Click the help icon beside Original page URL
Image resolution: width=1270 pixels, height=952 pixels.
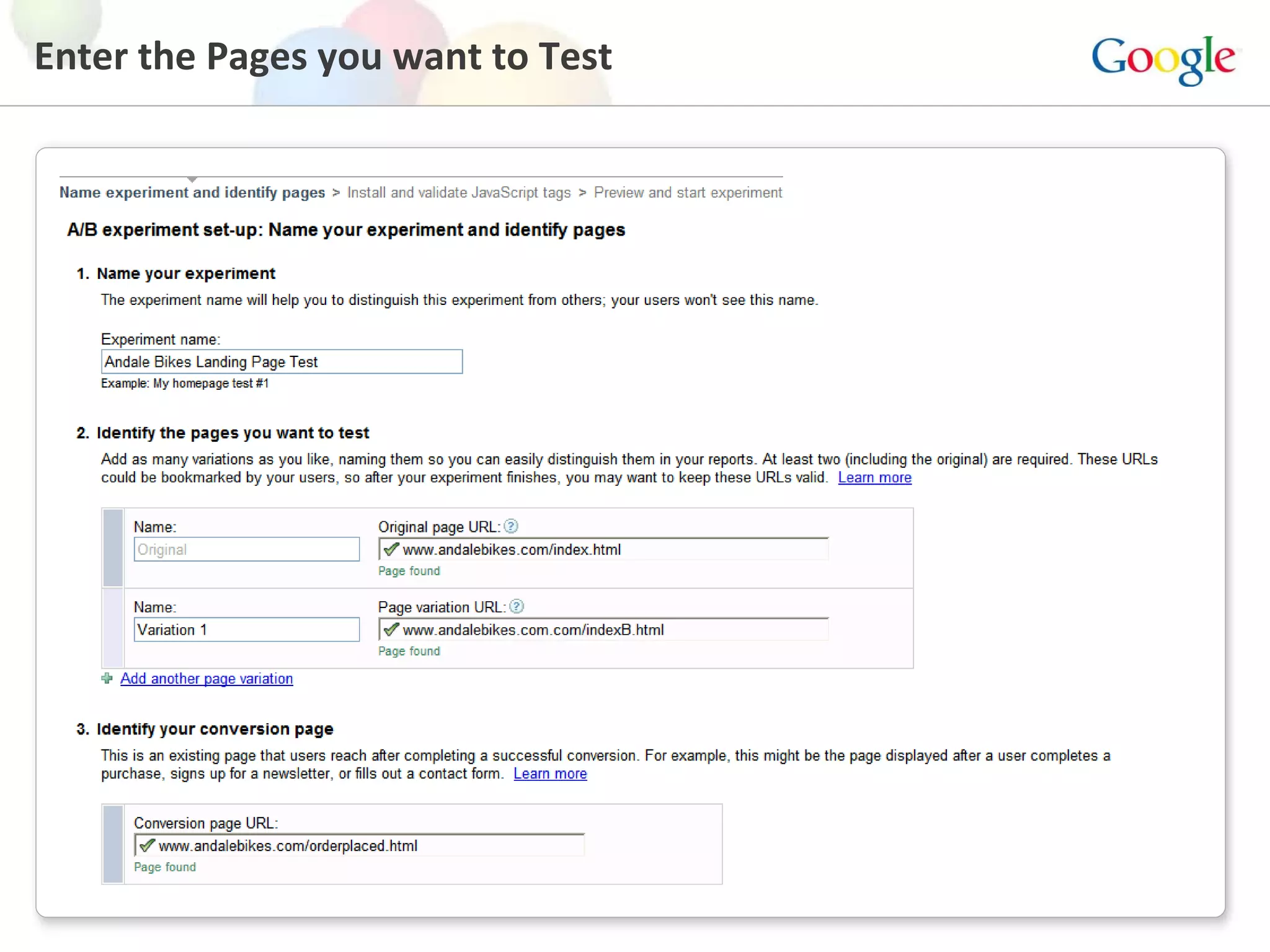coord(511,526)
